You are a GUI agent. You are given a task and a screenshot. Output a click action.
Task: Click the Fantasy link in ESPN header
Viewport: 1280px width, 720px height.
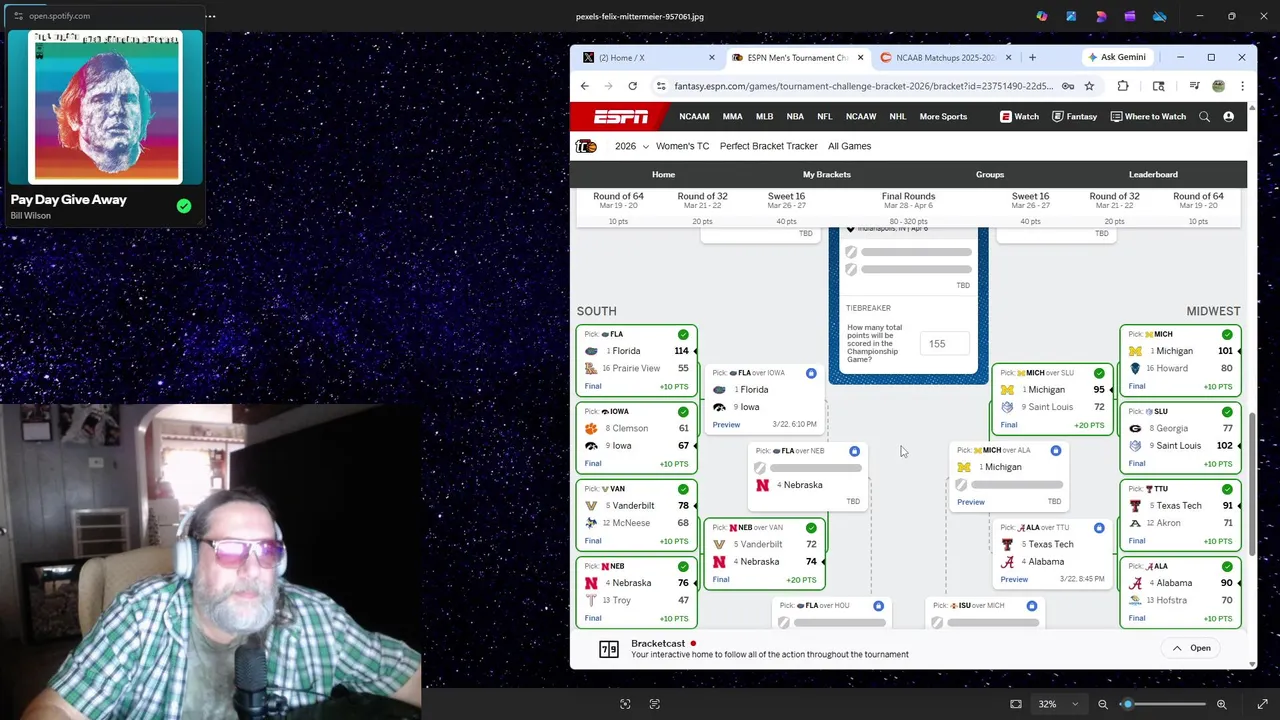coord(1075,117)
